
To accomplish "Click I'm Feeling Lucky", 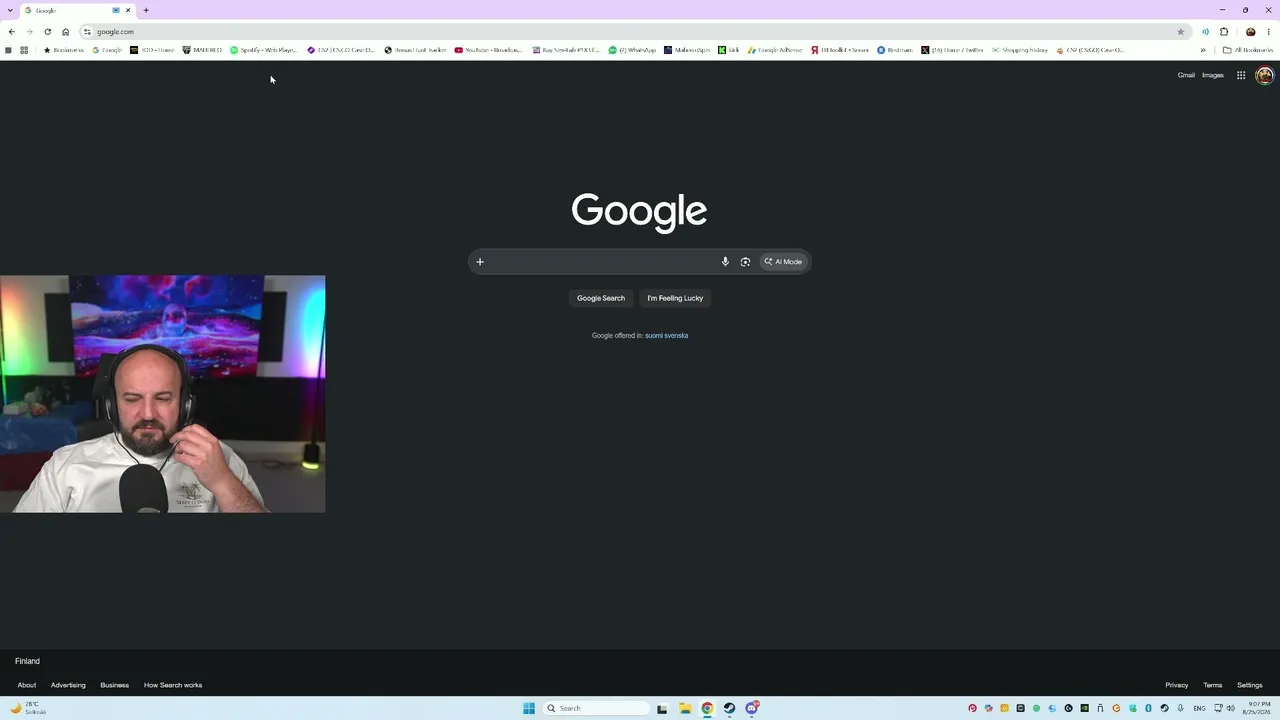I will click(x=675, y=298).
